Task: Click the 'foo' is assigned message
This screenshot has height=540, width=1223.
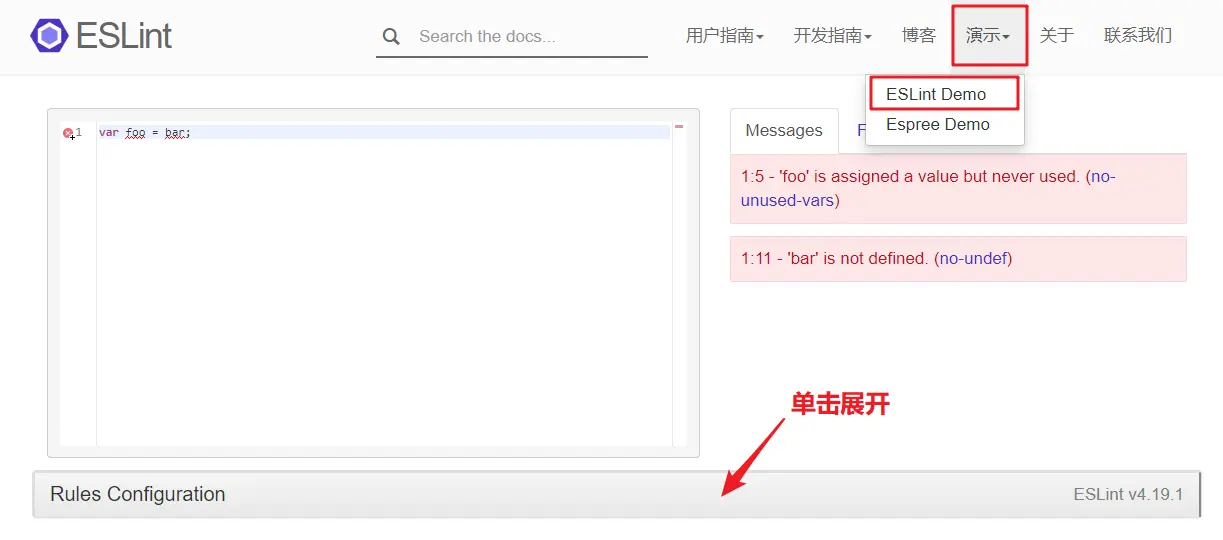Action: point(958,188)
